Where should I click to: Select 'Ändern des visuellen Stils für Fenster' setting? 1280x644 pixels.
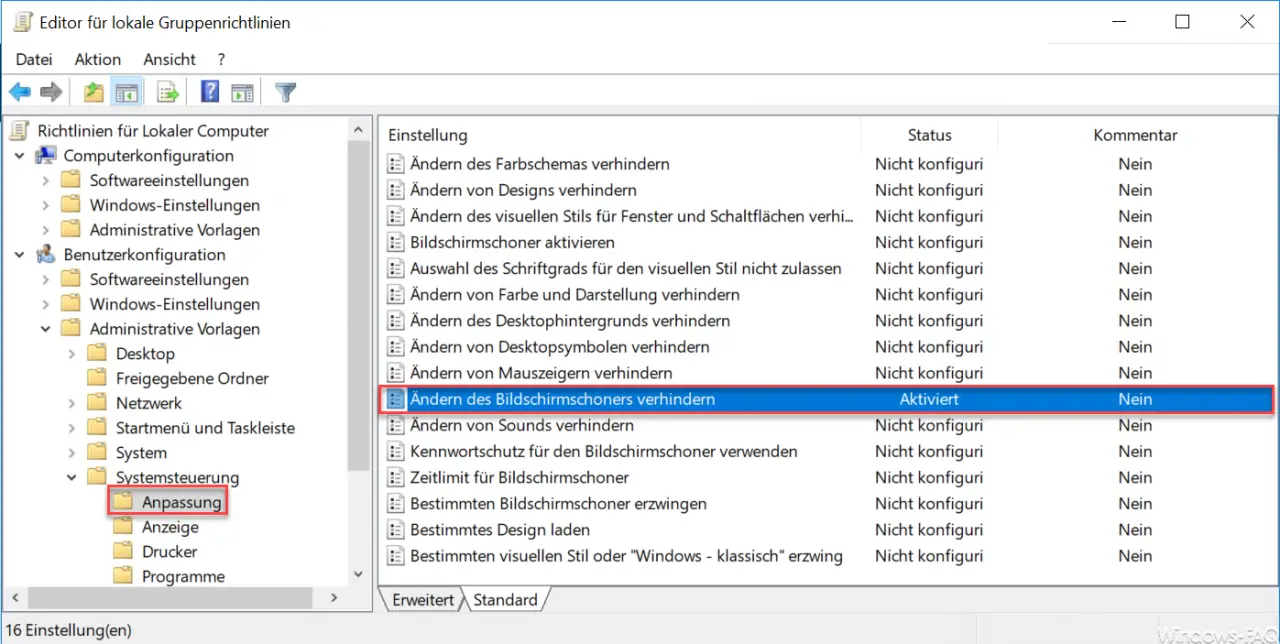pos(632,216)
